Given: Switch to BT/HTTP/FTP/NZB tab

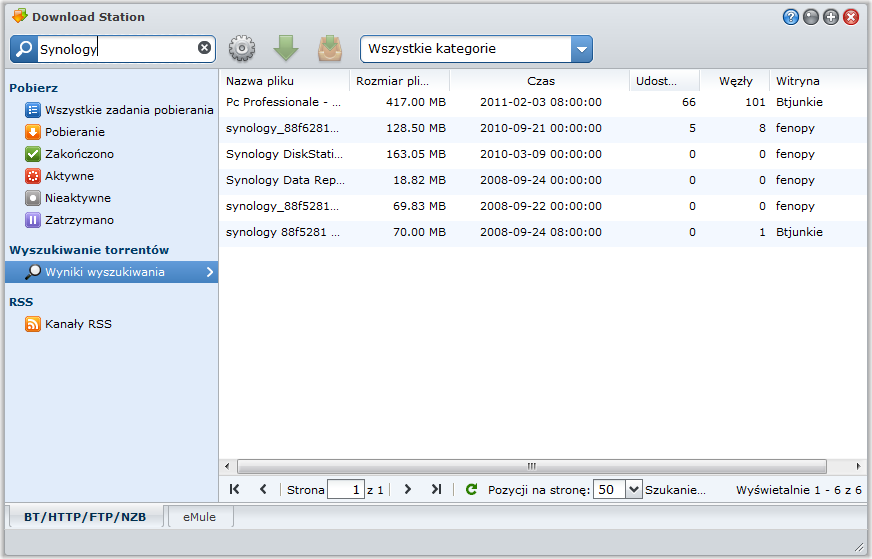Looking at the screenshot, I should [85, 517].
